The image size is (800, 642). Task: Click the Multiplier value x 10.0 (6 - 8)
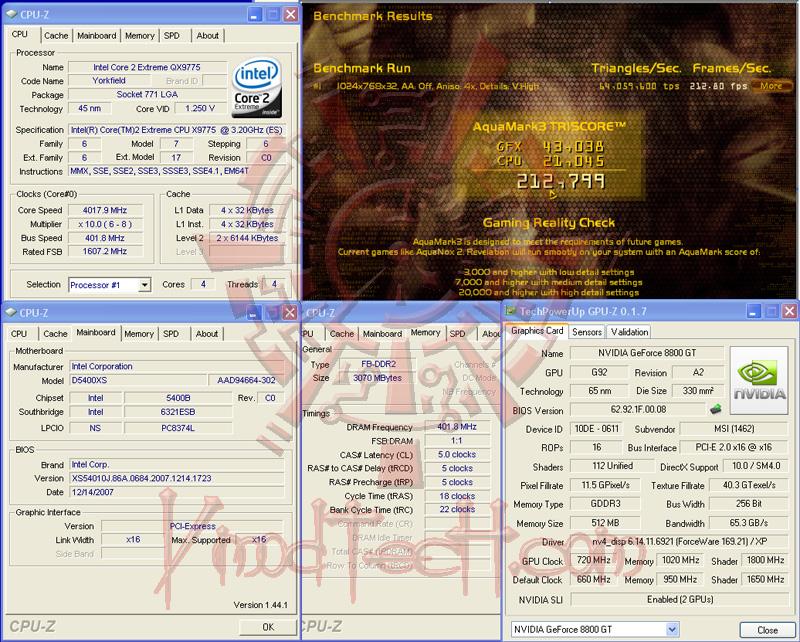click(x=105, y=224)
